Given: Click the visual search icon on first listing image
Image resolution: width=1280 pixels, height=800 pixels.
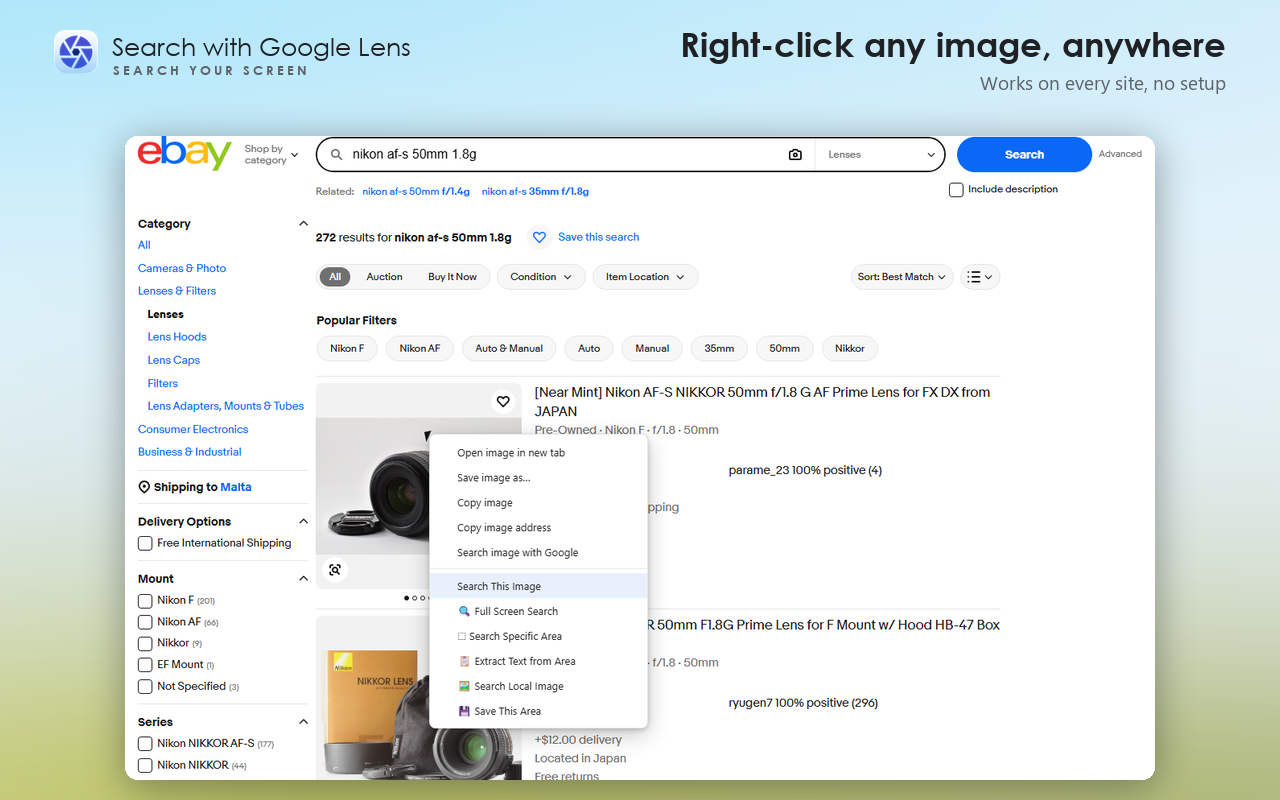Looking at the screenshot, I should (x=335, y=570).
